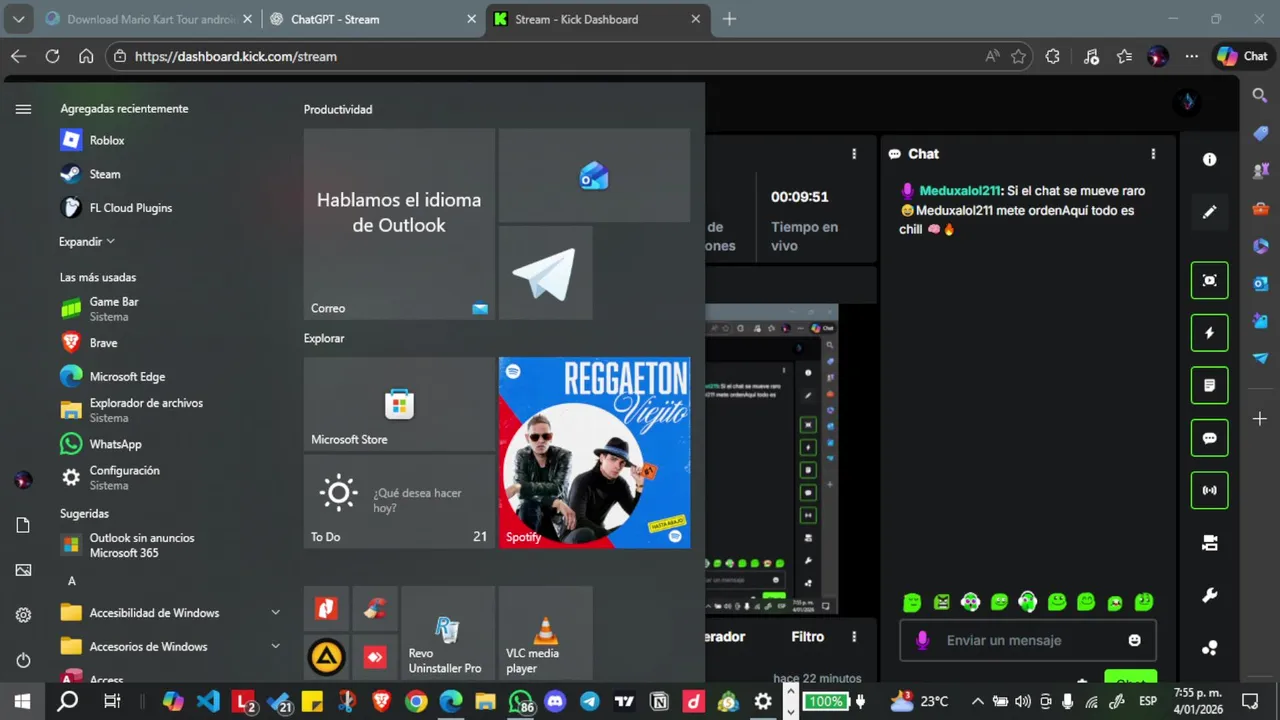Viewport: 1280px width, 720px height.
Task: Refresh the Kick dashboard page
Action: pyautogui.click(x=52, y=56)
